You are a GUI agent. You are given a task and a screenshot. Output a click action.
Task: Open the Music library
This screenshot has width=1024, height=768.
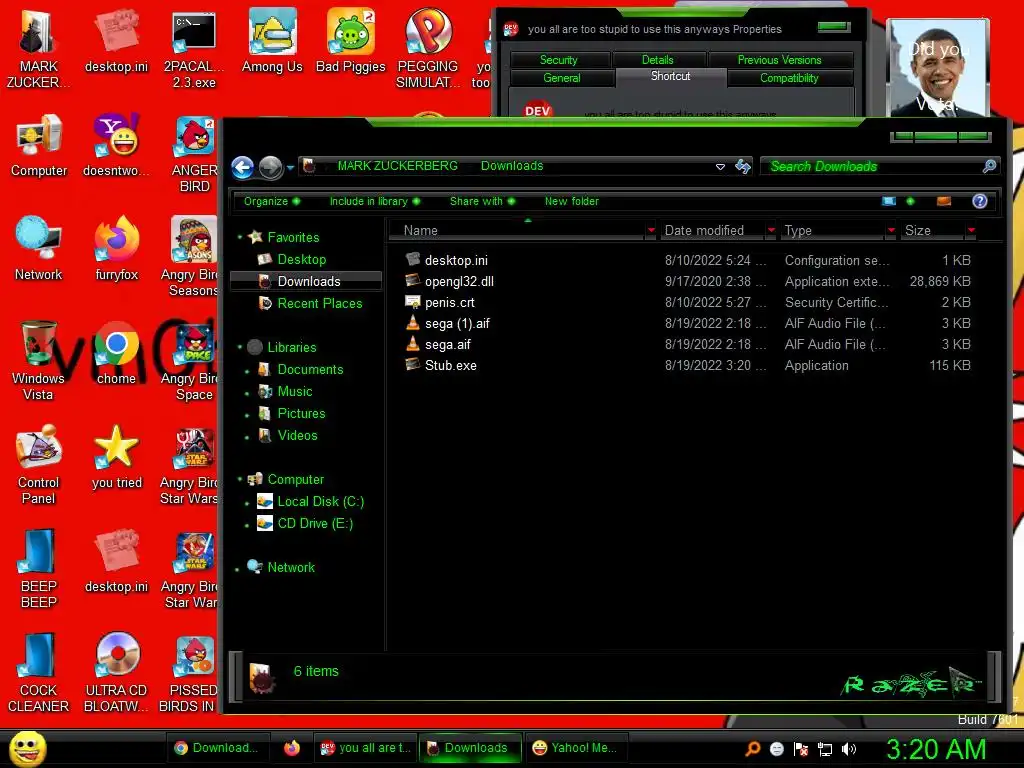pyautogui.click(x=295, y=391)
